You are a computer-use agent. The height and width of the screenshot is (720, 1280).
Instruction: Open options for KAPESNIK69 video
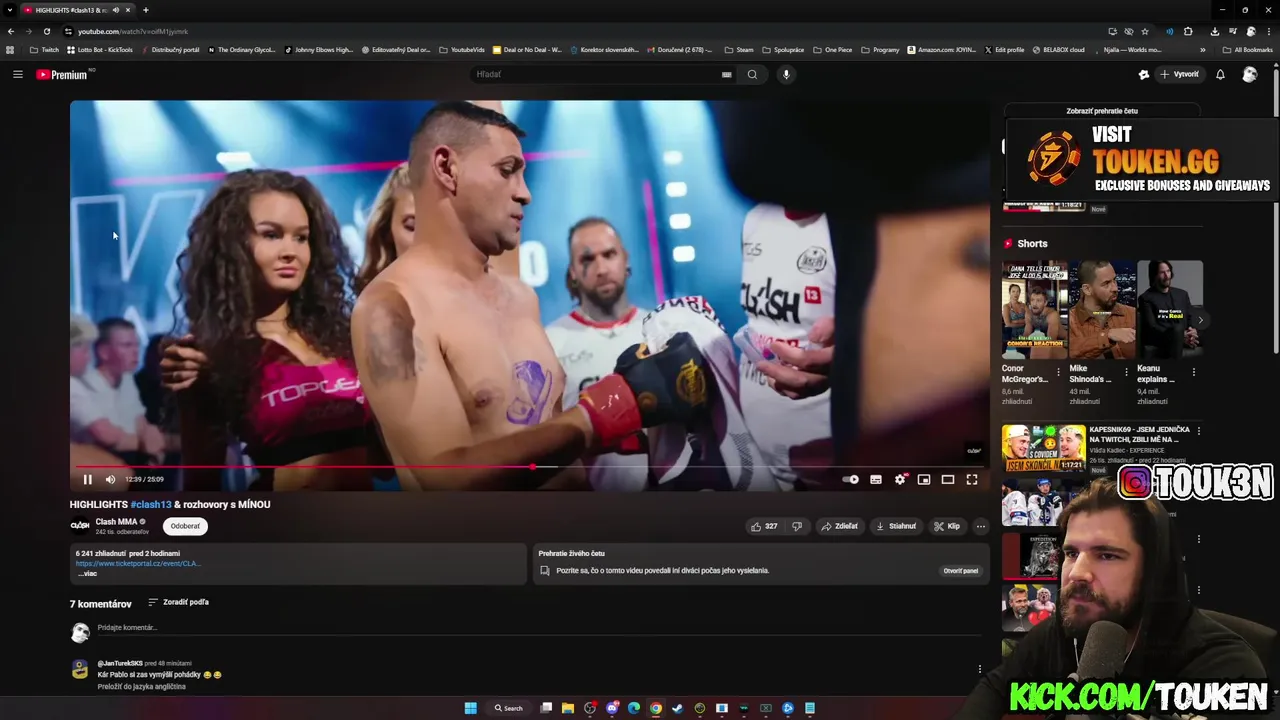[1199, 431]
